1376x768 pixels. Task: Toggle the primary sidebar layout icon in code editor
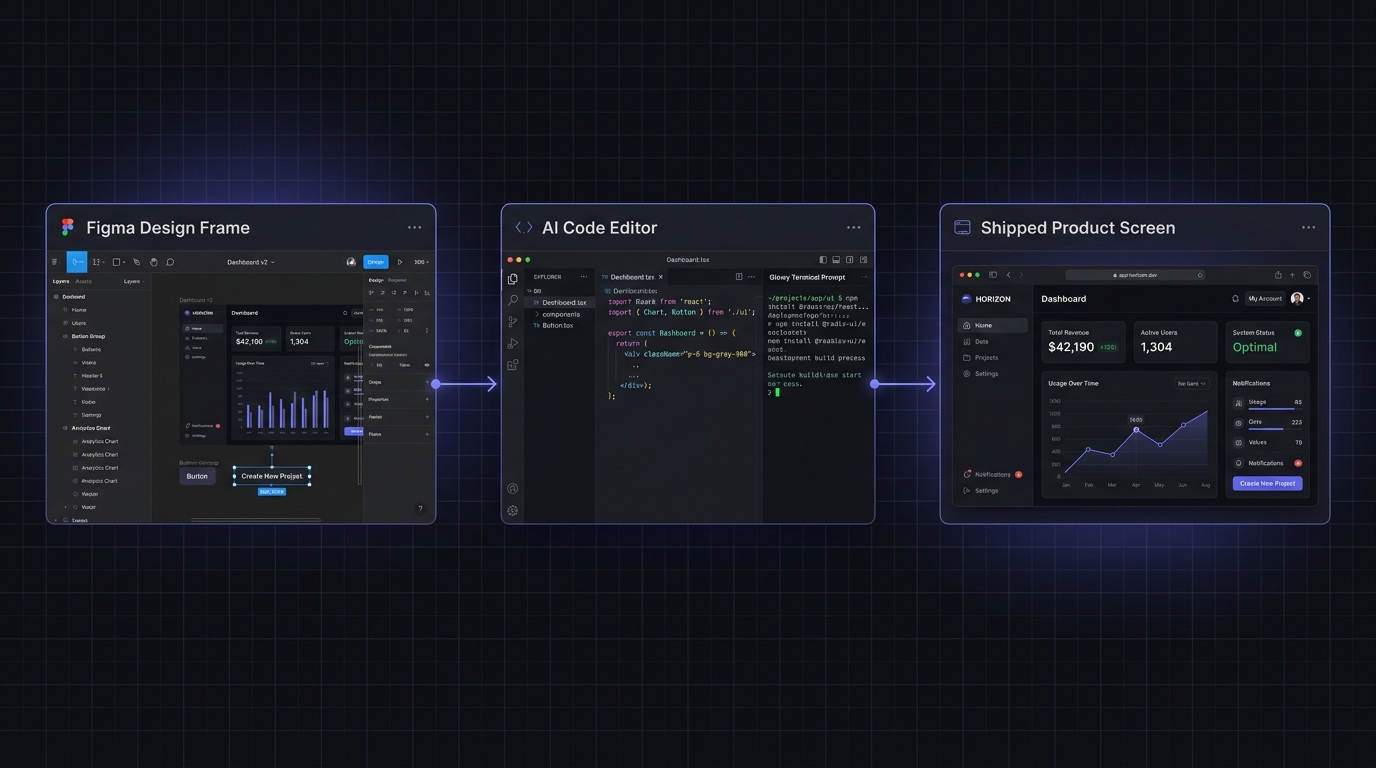(x=823, y=260)
